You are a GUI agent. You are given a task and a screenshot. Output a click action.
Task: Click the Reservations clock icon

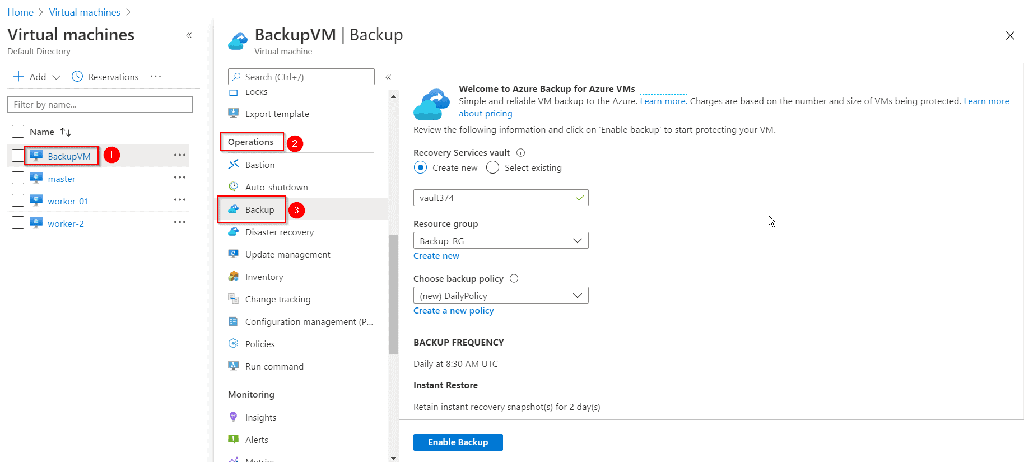(76, 76)
